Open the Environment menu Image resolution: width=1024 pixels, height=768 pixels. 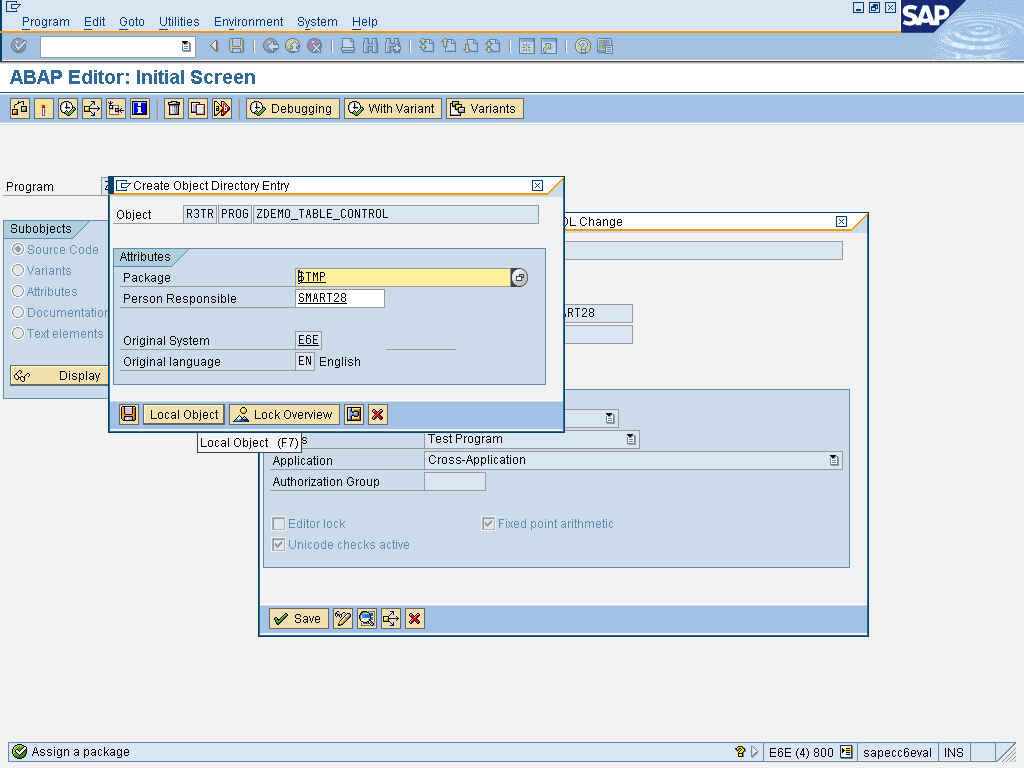(249, 22)
